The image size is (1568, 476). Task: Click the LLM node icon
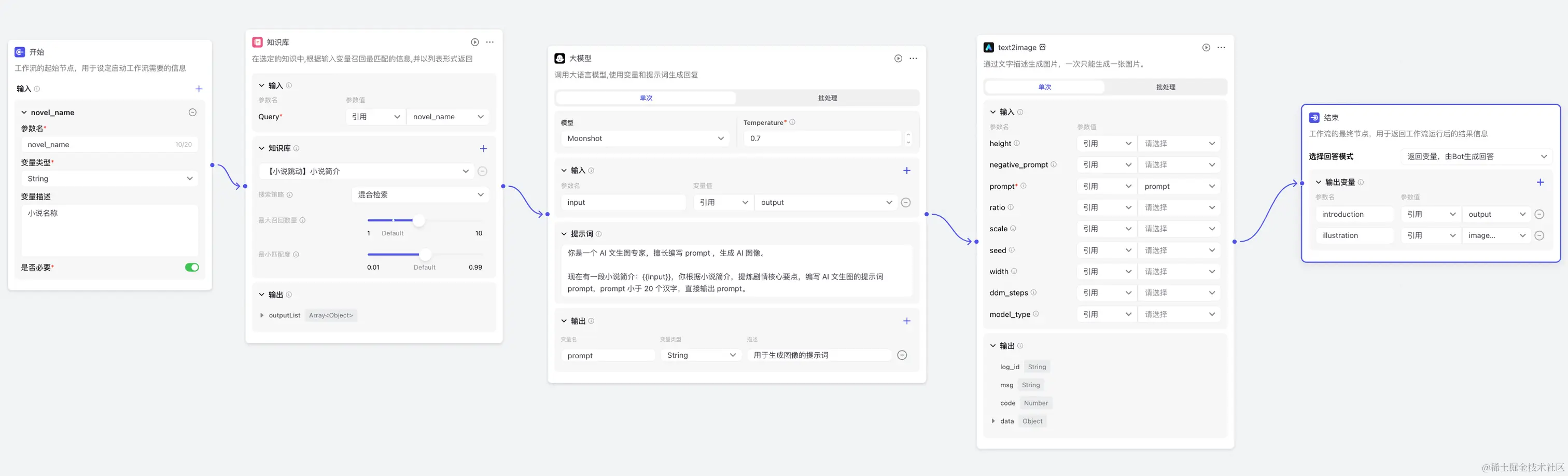click(x=560, y=59)
